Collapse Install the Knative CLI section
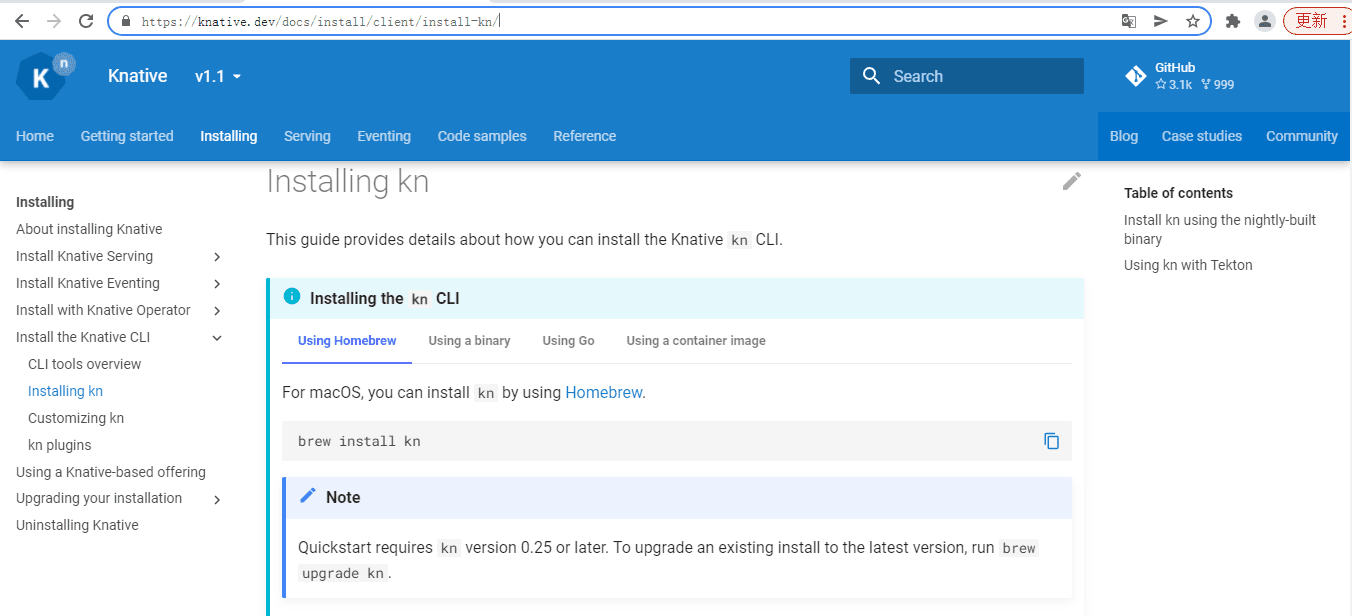Viewport: 1352px width, 616px height. (x=217, y=338)
